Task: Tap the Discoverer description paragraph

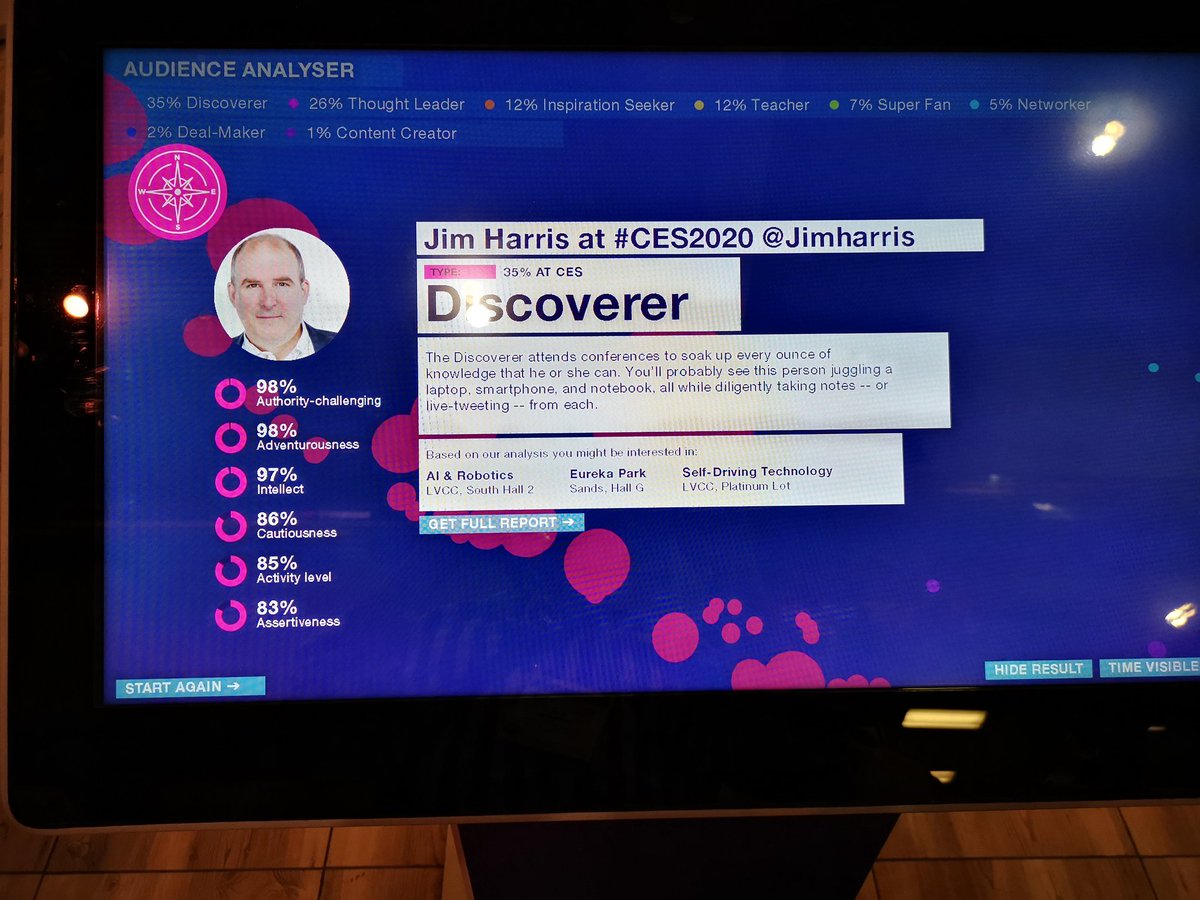Action: (x=657, y=380)
